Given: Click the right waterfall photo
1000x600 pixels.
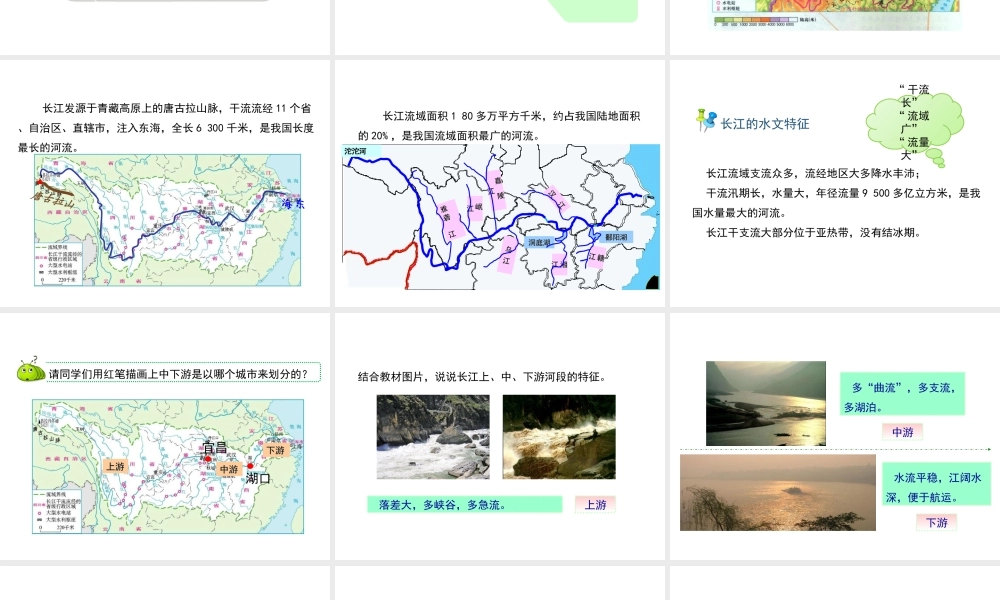Looking at the screenshot, I should [x=559, y=437].
